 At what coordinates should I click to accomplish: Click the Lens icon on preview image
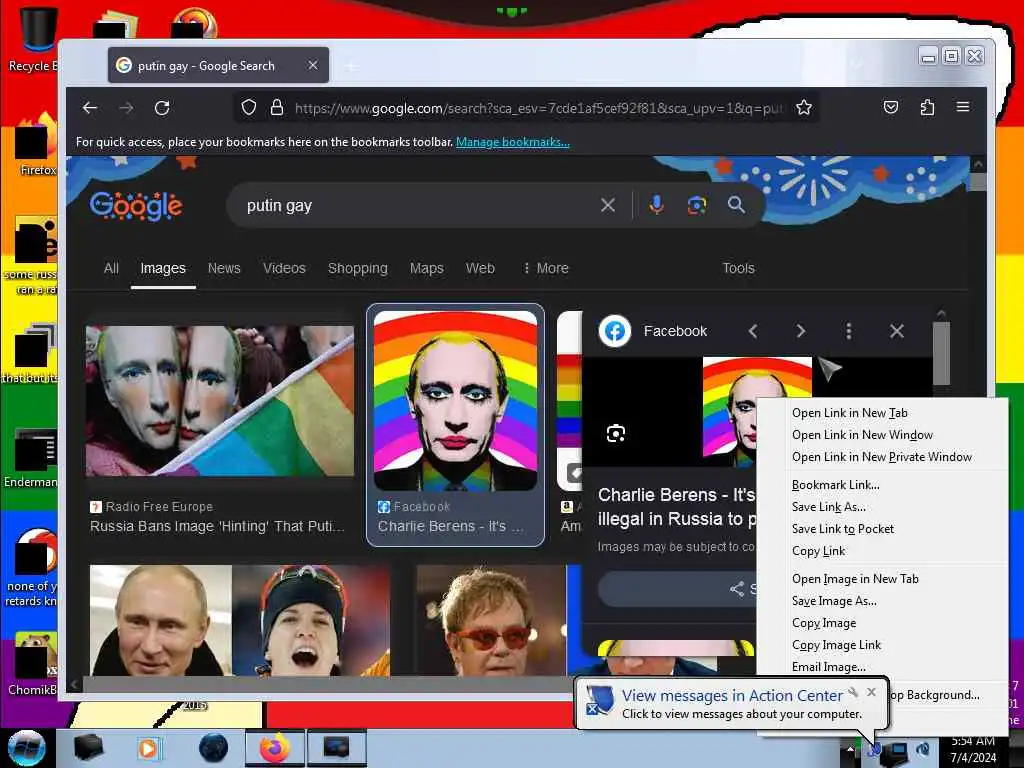pos(616,434)
